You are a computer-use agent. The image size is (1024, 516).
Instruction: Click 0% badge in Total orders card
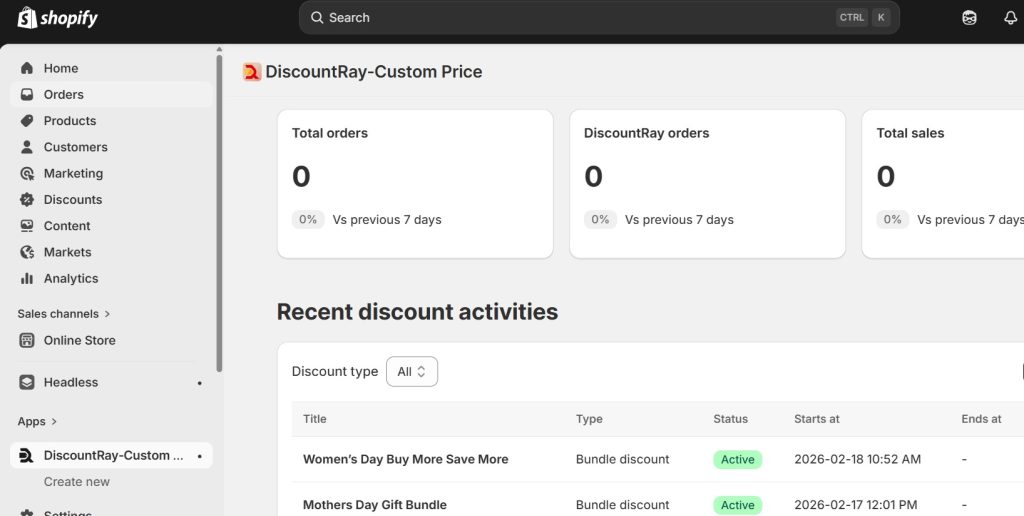(308, 219)
